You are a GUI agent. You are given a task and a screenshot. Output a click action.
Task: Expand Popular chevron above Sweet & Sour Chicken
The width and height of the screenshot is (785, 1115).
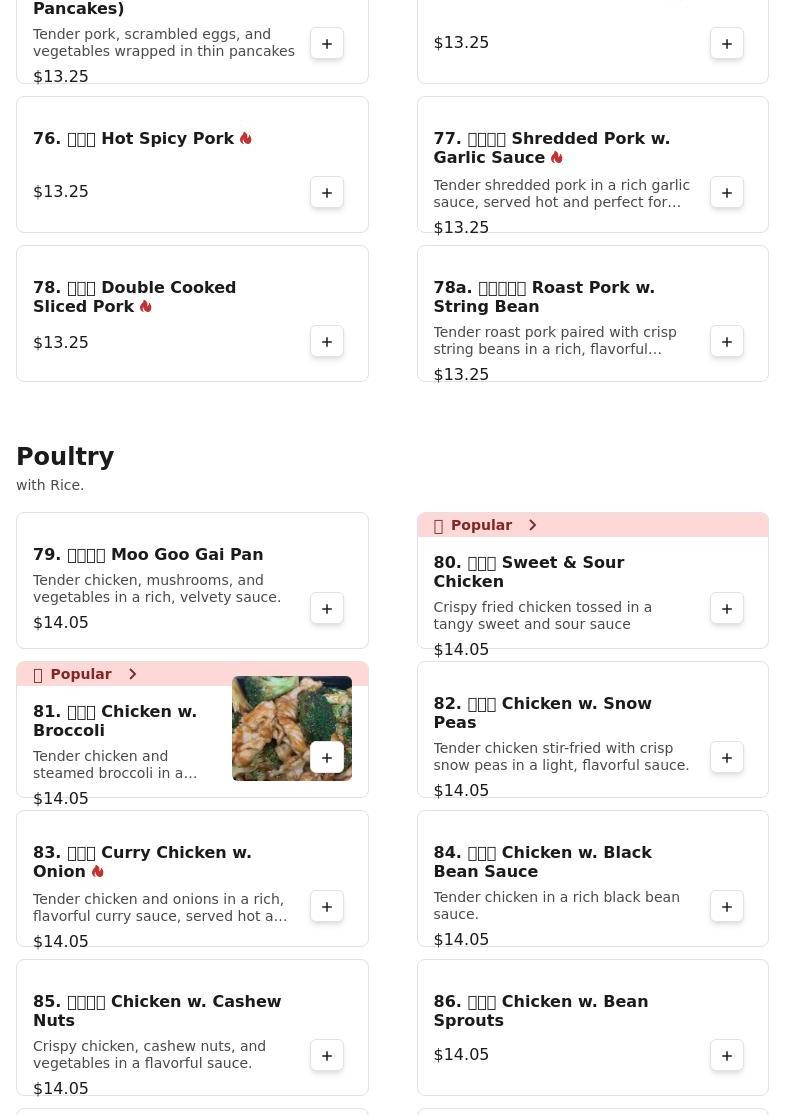(532, 525)
